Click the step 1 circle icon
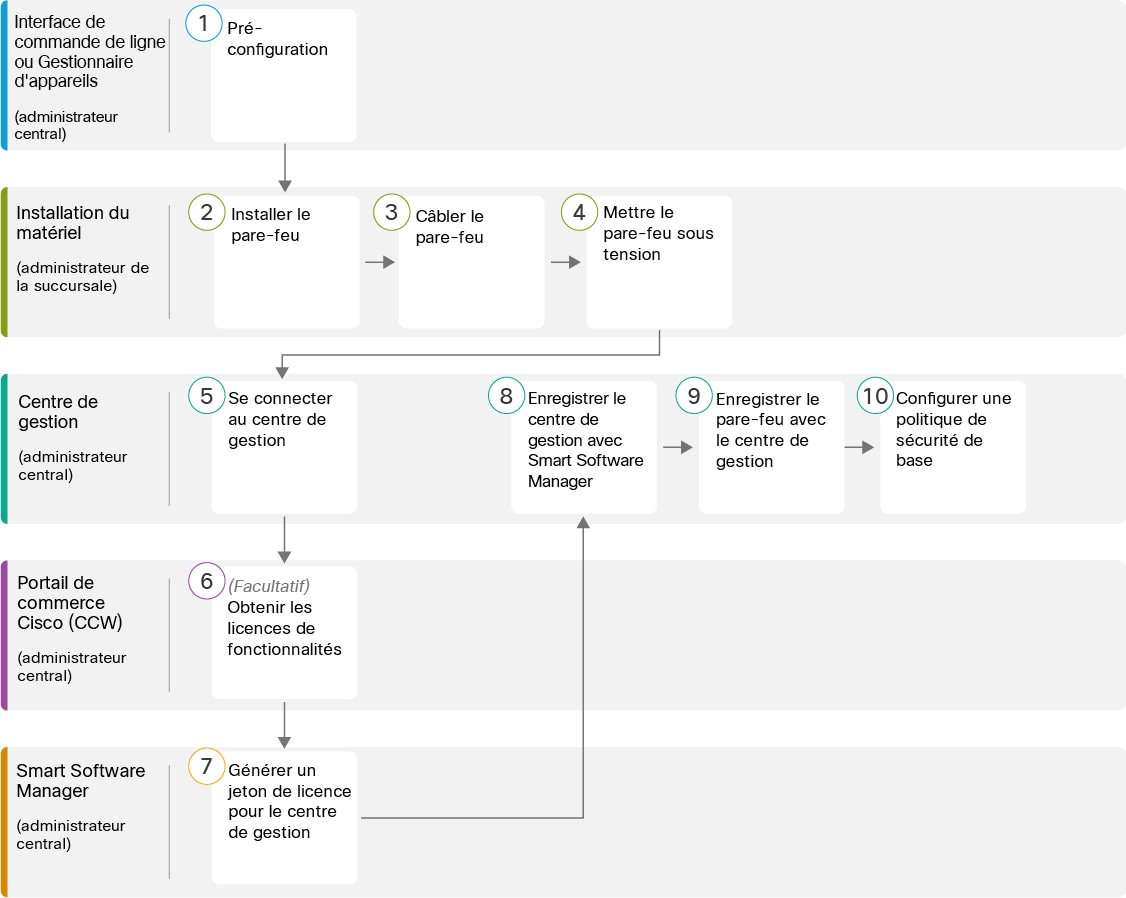1126x898 pixels. (x=204, y=23)
